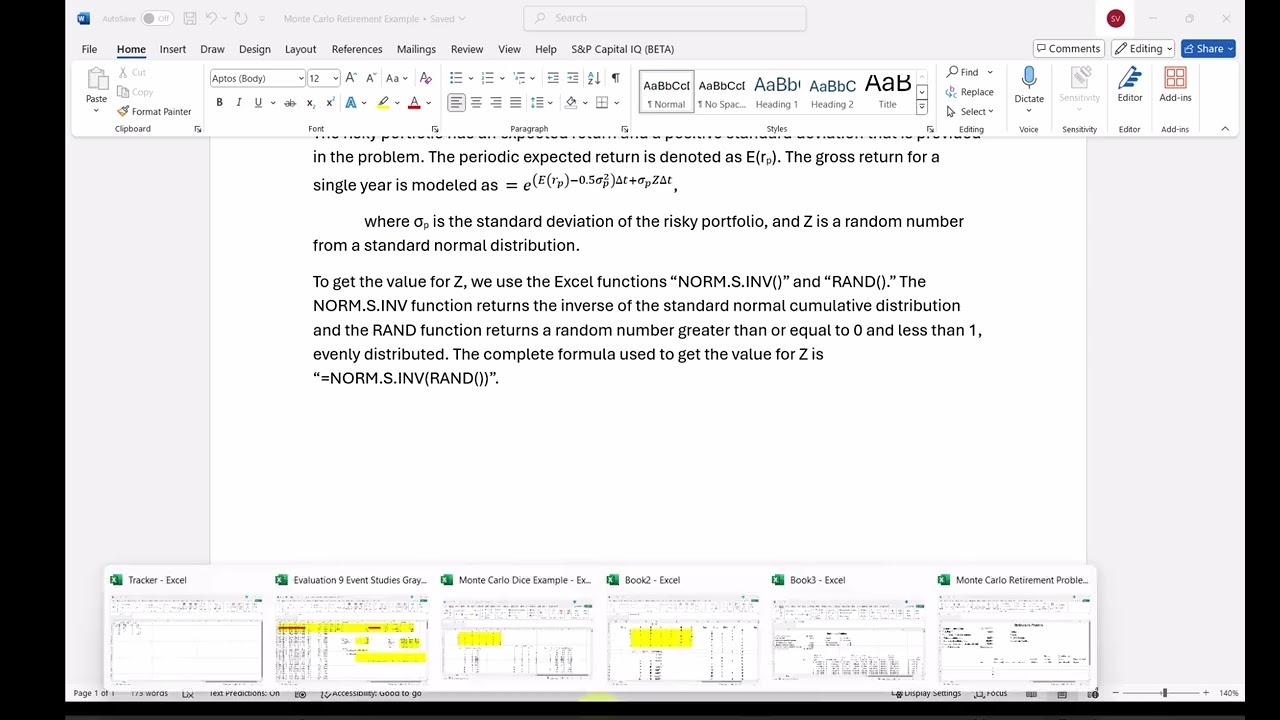1280x720 pixels.
Task: Open the font size dropdown
Action: click(x=335, y=78)
